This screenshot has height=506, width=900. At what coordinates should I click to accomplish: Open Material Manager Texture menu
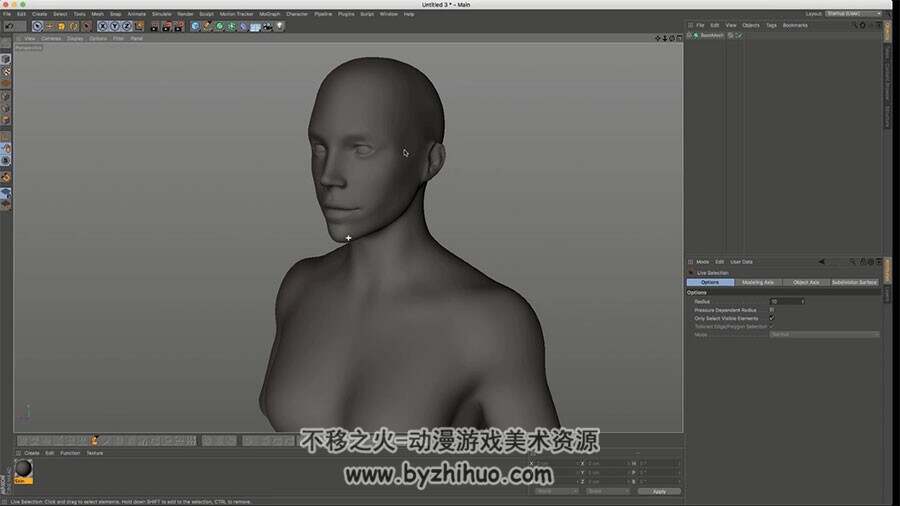tap(95, 453)
